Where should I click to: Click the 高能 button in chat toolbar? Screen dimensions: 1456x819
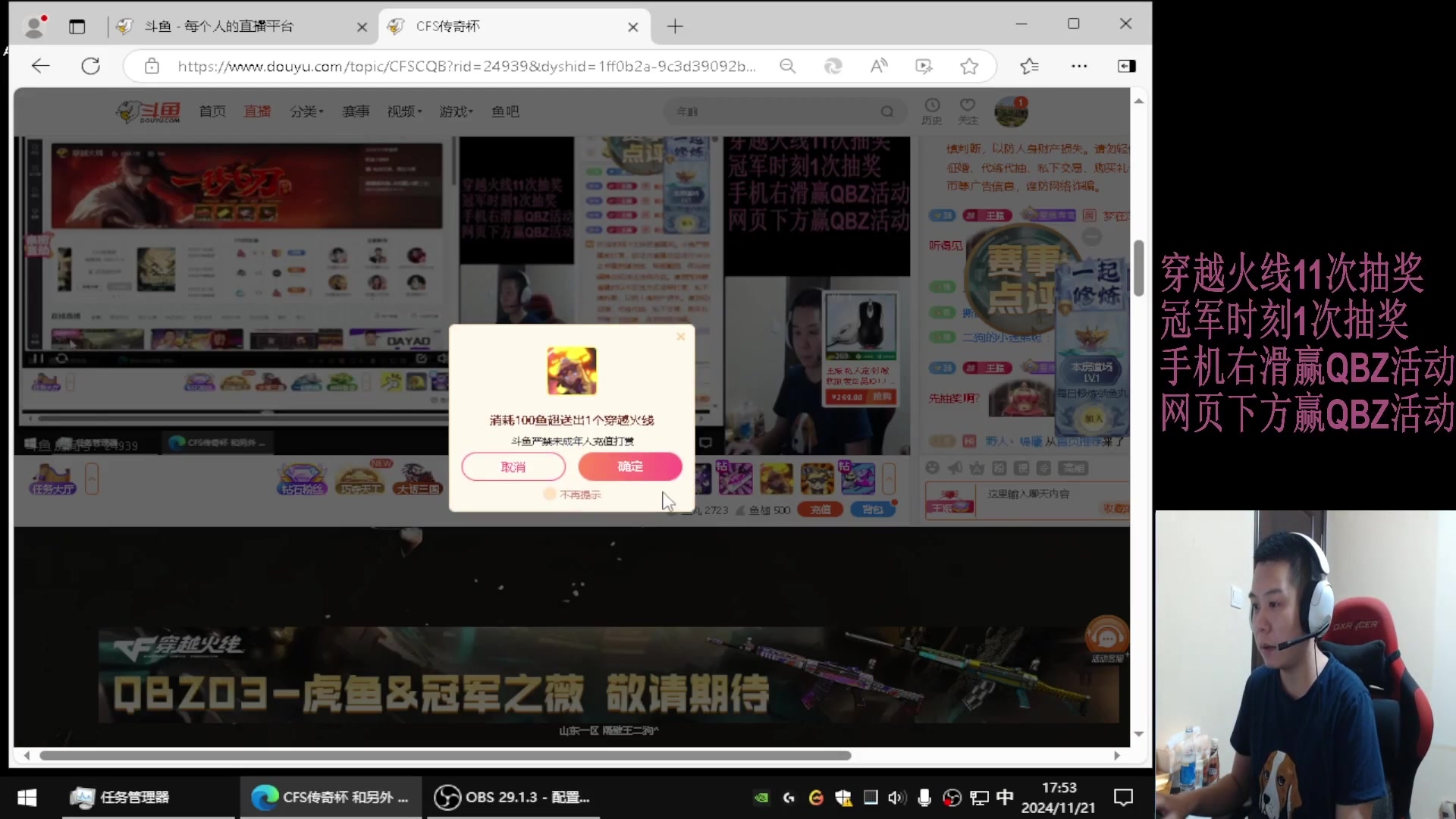click(x=1073, y=468)
